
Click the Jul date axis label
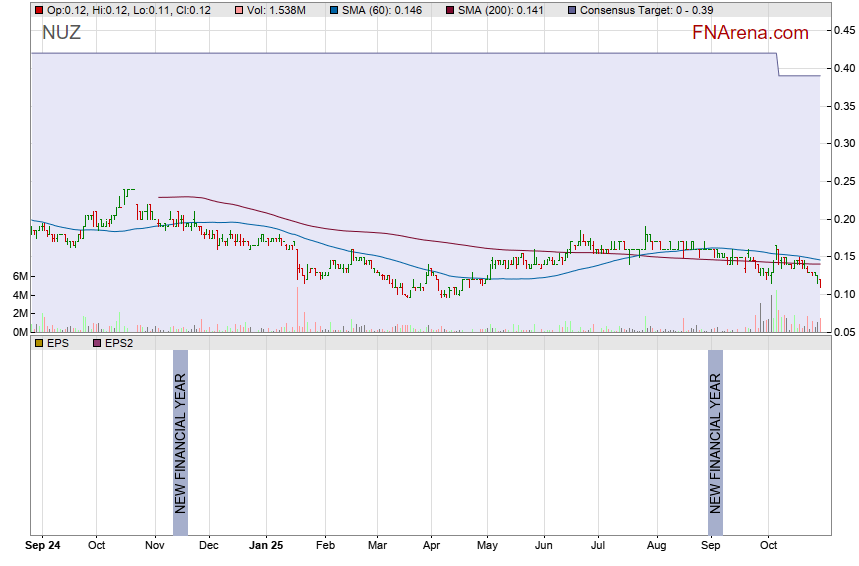coord(599,546)
